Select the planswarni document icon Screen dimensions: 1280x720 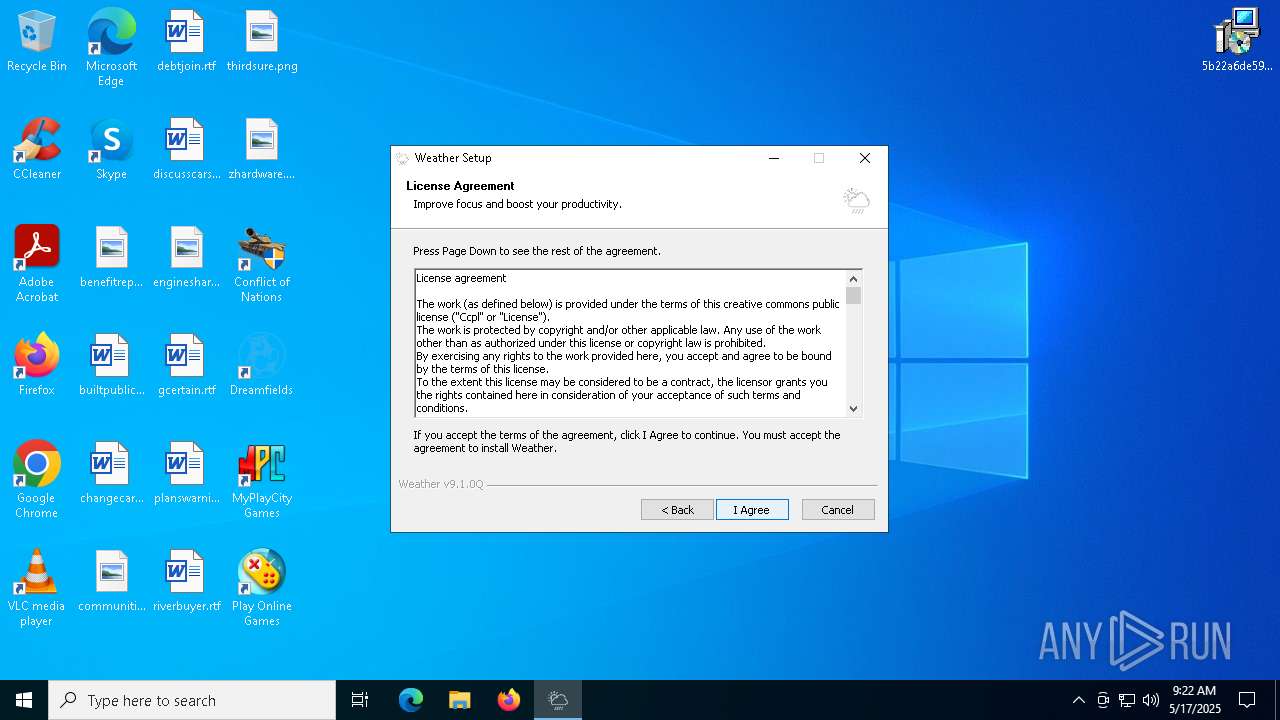(186, 473)
